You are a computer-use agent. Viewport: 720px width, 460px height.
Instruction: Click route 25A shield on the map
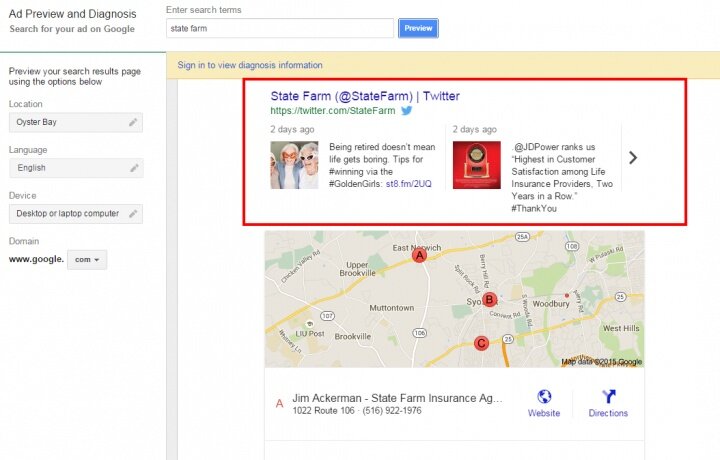click(522, 237)
